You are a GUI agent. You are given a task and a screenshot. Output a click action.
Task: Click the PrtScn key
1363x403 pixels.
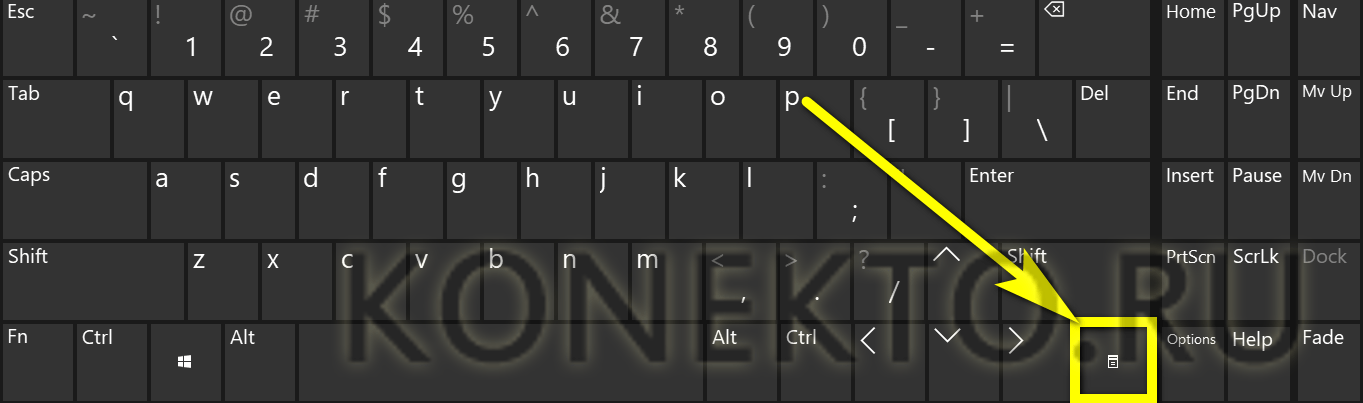click(1191, 280)
